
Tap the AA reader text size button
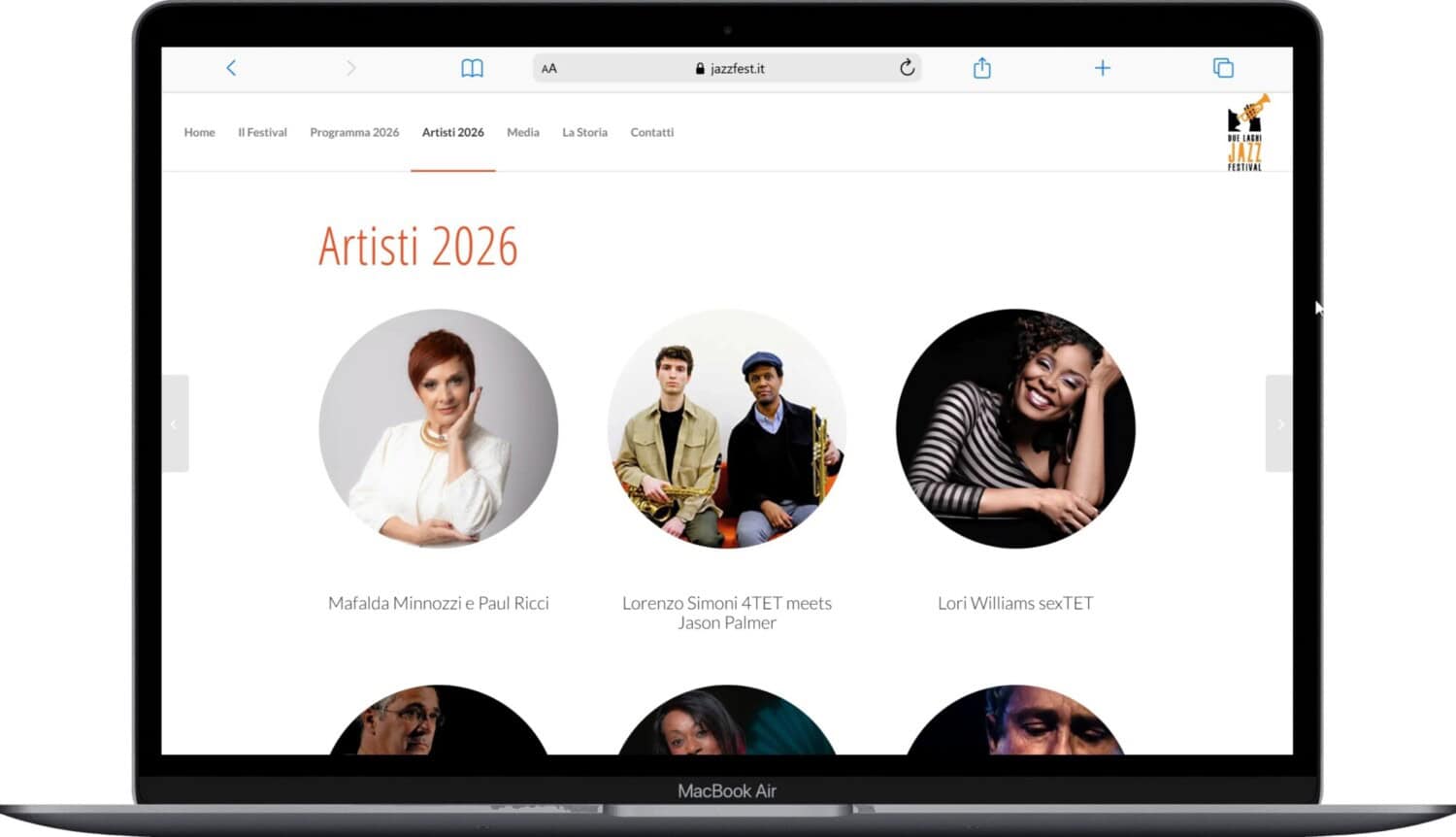point(549,69)
